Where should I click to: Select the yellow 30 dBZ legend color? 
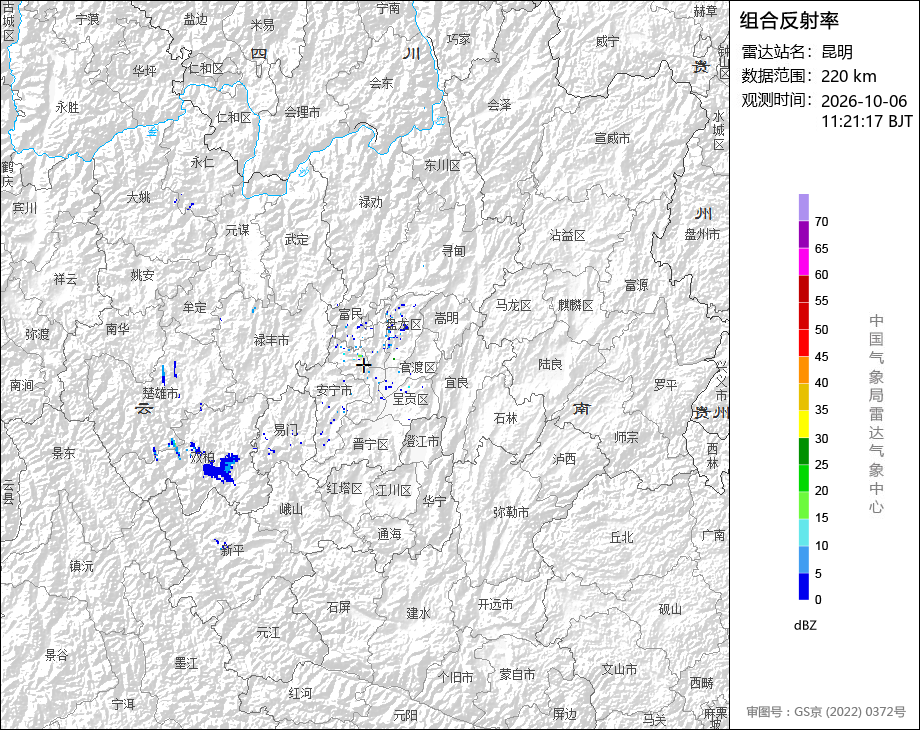pyautogui.click(x=804, y=423)
